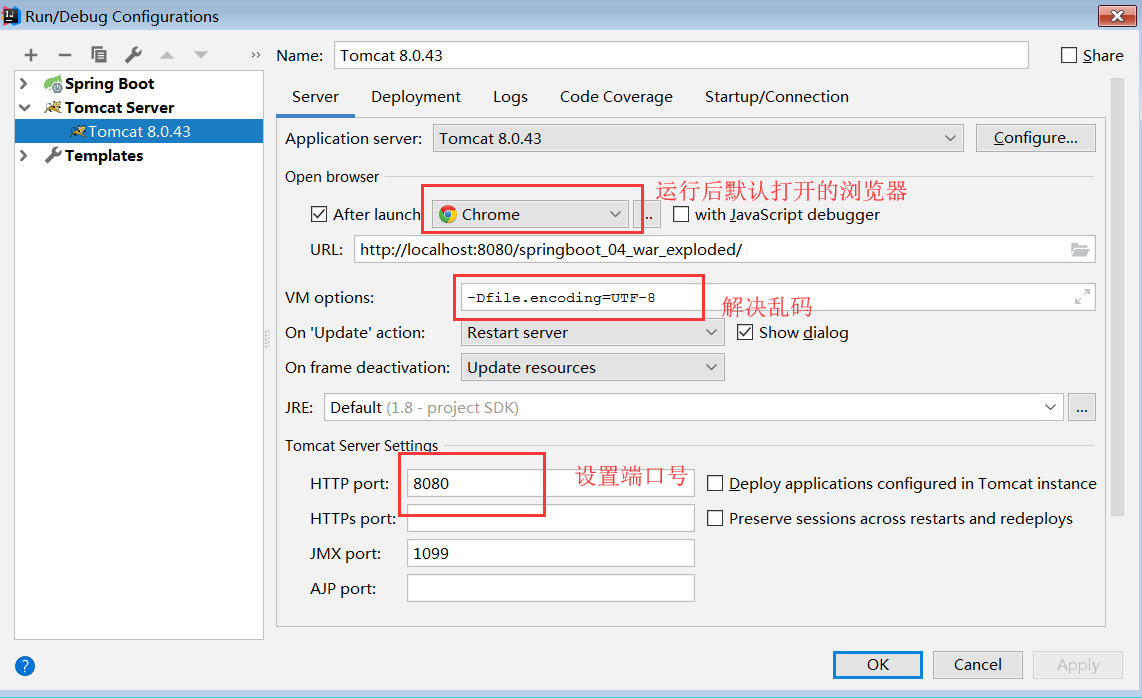Open edit defaults wrench icon in toolbar
This screenshot has height=698, width=1142.
click(133, 55)
